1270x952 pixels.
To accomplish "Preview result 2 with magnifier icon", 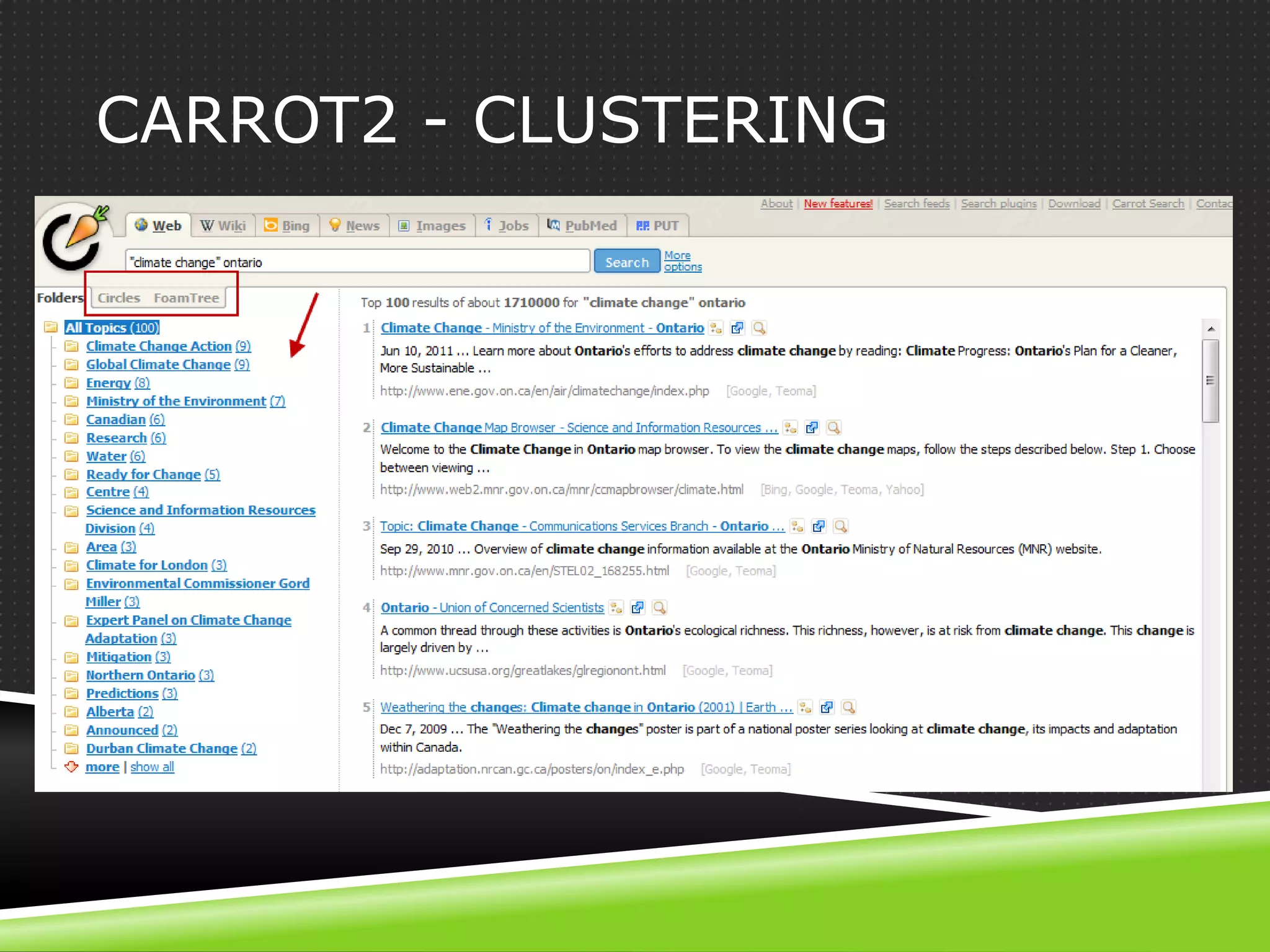I will click(x=833, y=428).
